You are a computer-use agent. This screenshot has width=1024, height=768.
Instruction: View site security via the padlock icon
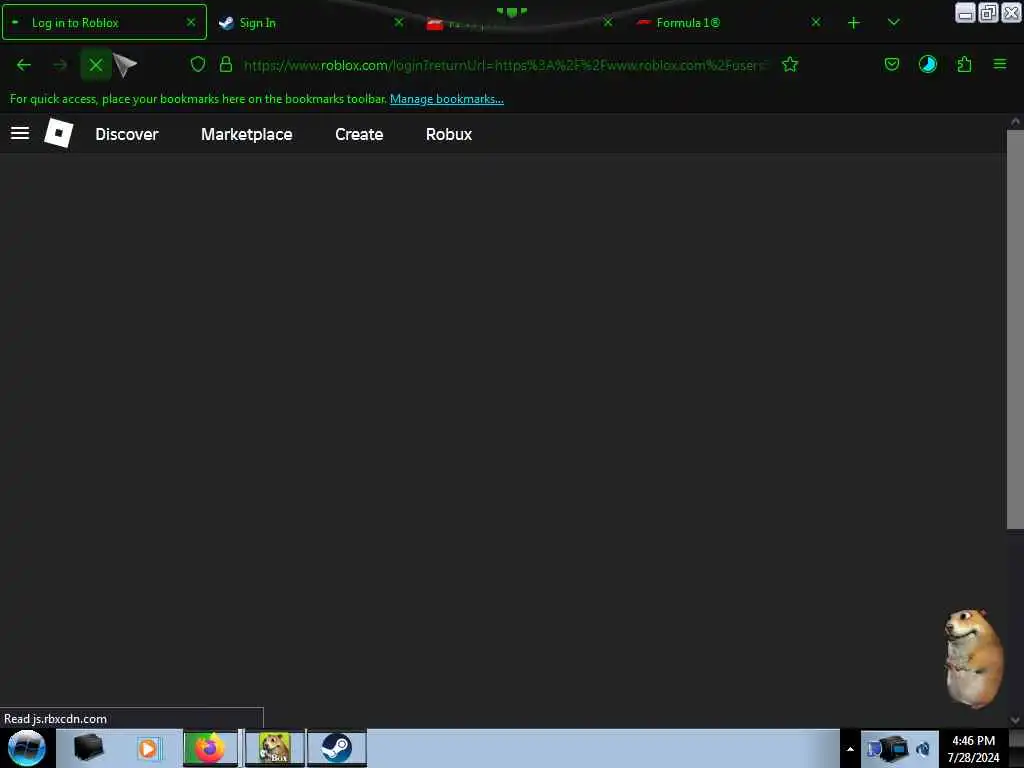pyautogui.click(x=226, y=64)
